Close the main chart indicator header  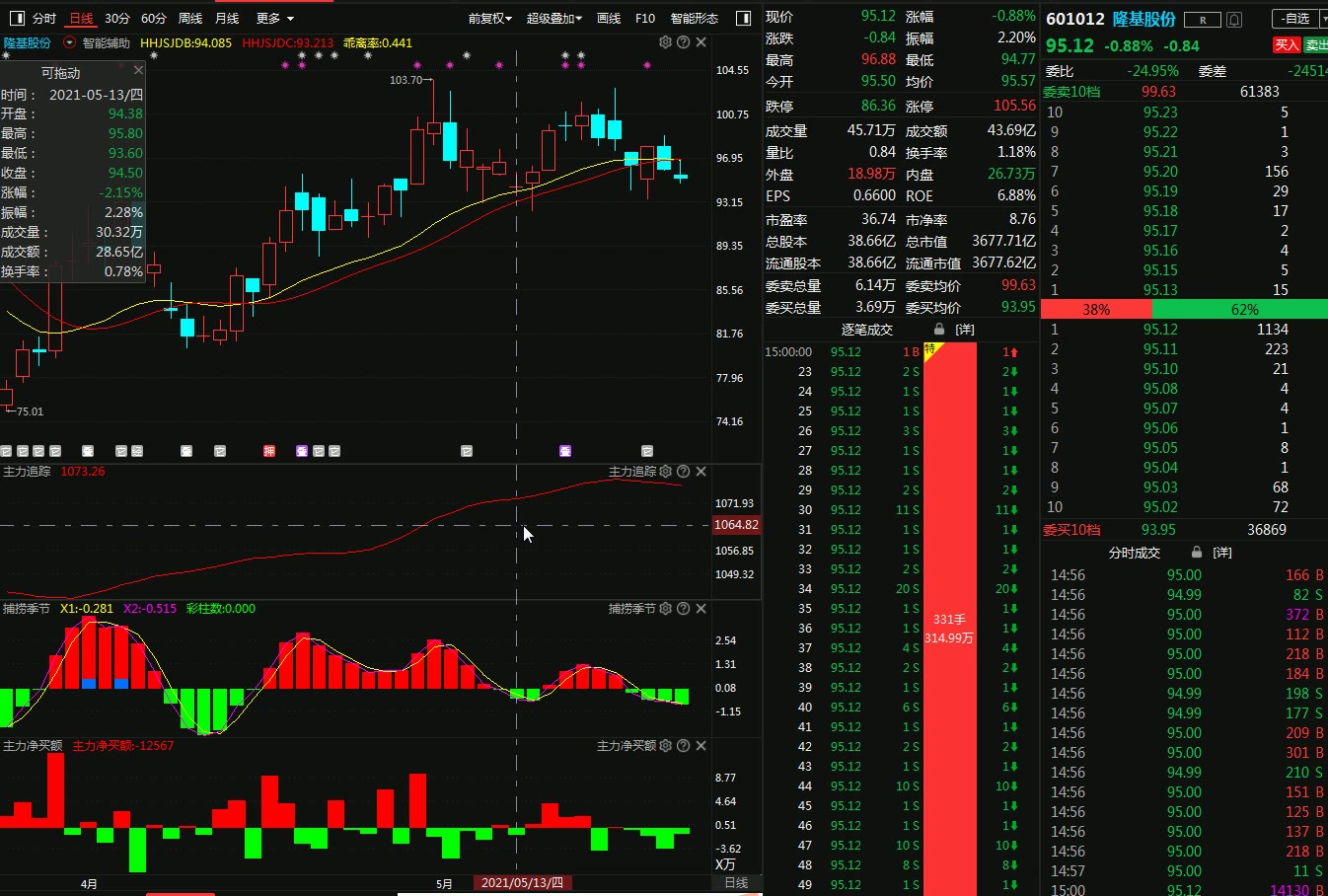(701, 42)
